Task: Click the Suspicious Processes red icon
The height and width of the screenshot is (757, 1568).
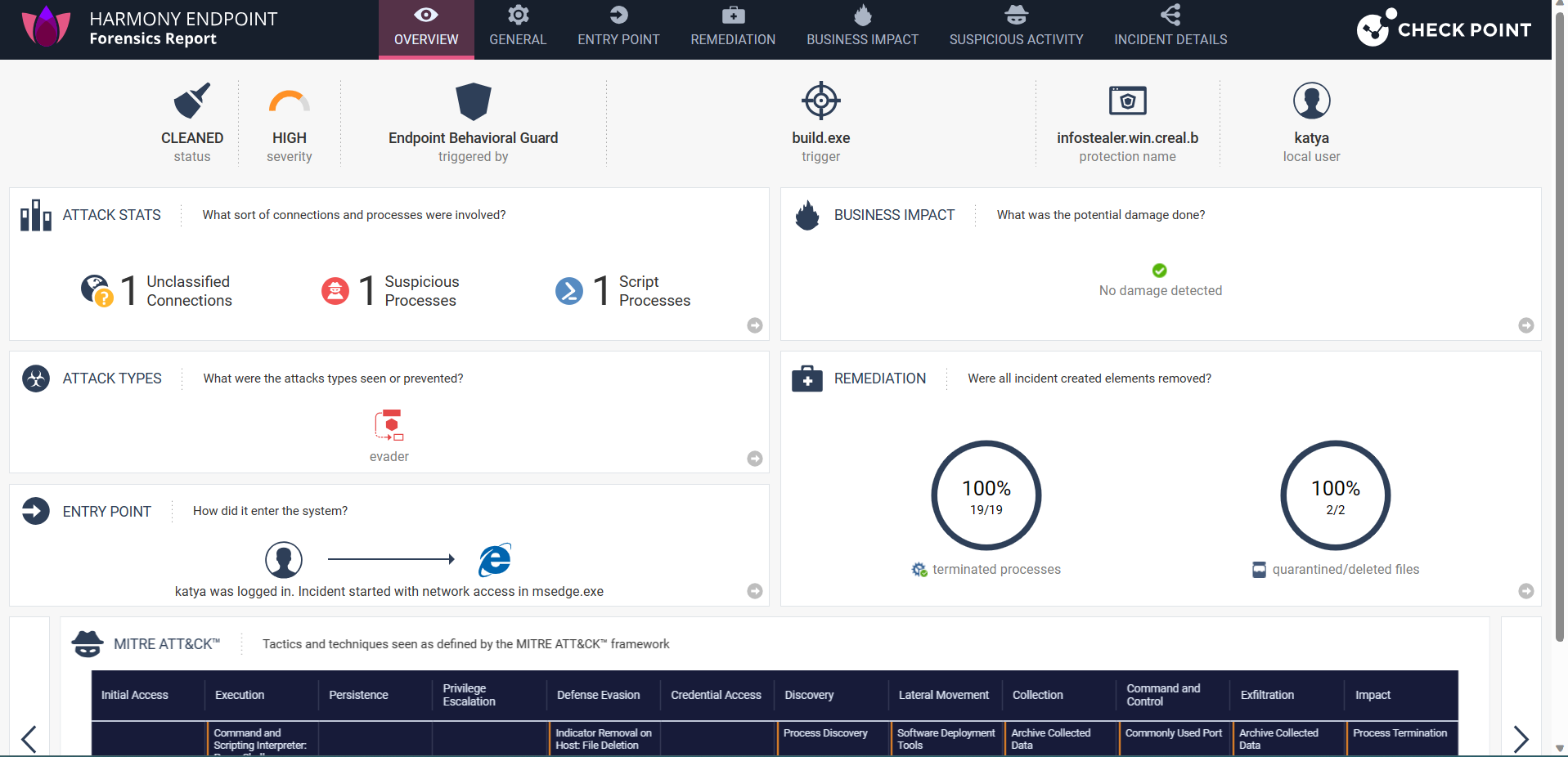Action: (335, 291)
